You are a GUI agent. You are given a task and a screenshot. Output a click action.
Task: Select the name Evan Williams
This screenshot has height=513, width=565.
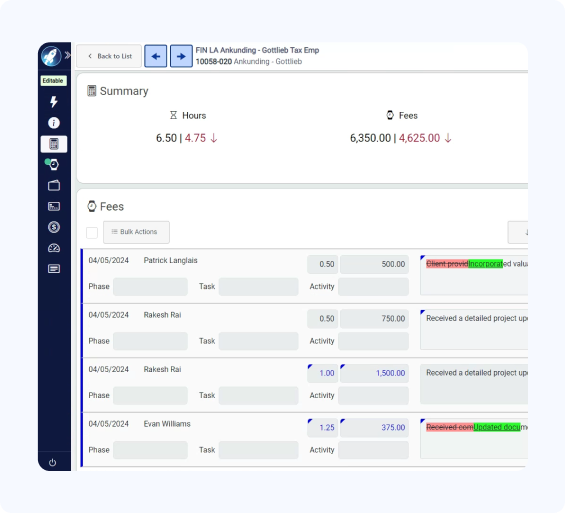point(167,424)
